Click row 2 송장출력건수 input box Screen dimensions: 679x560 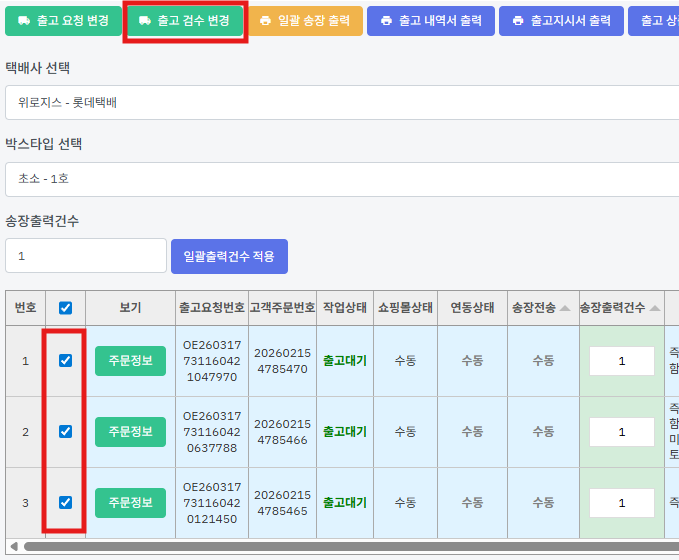coord(621,432)
